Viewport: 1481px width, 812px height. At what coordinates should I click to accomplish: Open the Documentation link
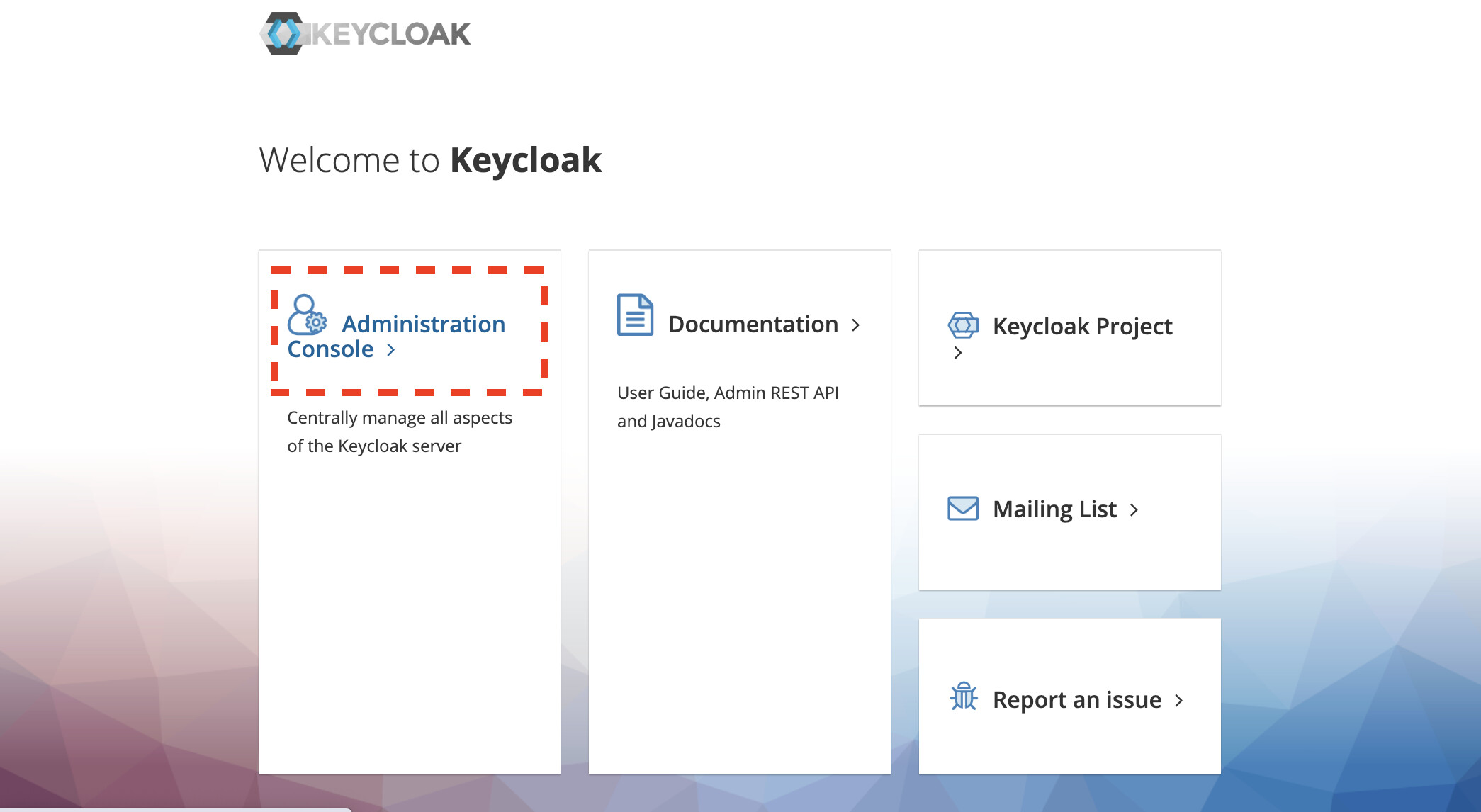click(x=753, y=325)
